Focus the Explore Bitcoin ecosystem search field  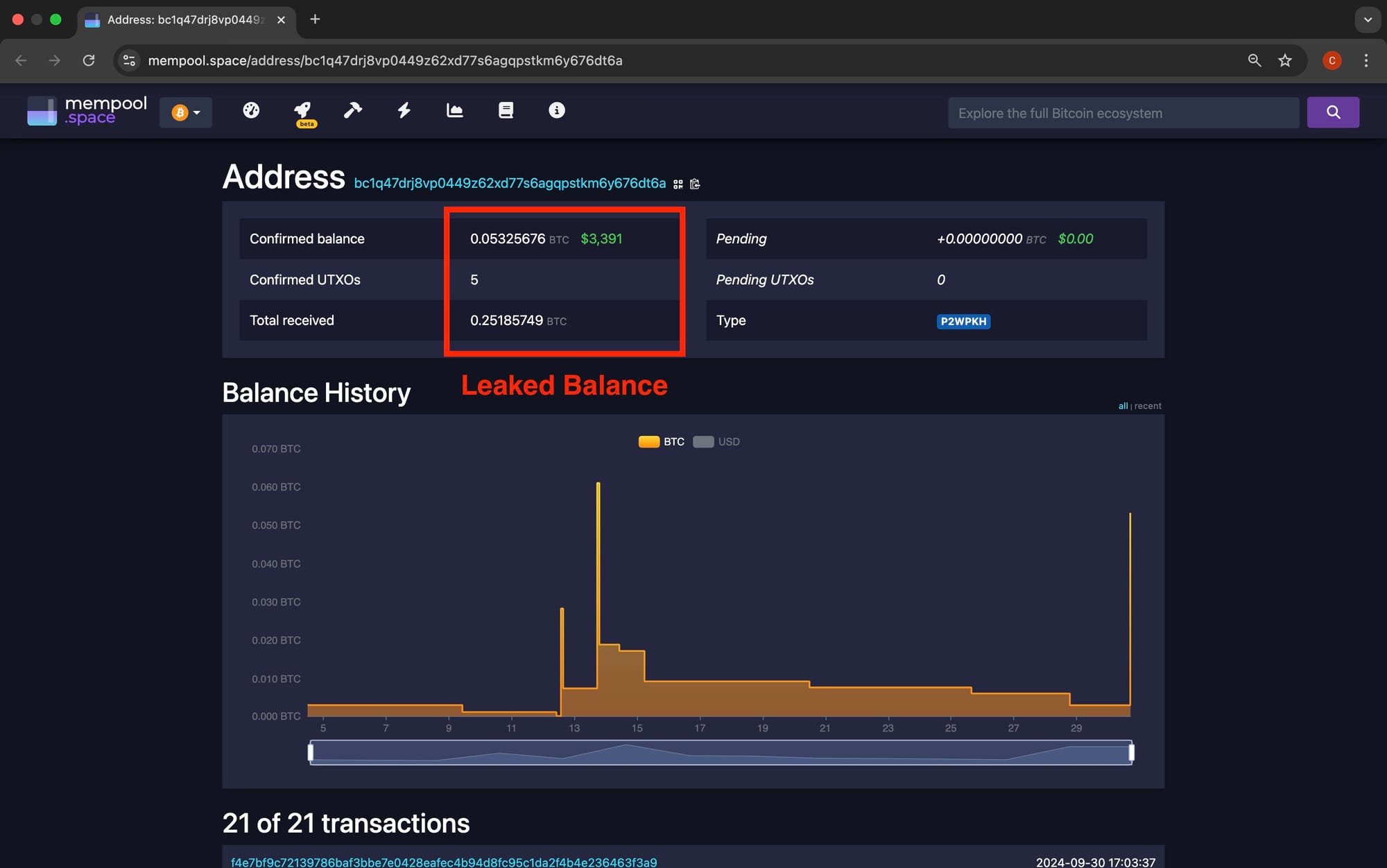[1123, 113]
